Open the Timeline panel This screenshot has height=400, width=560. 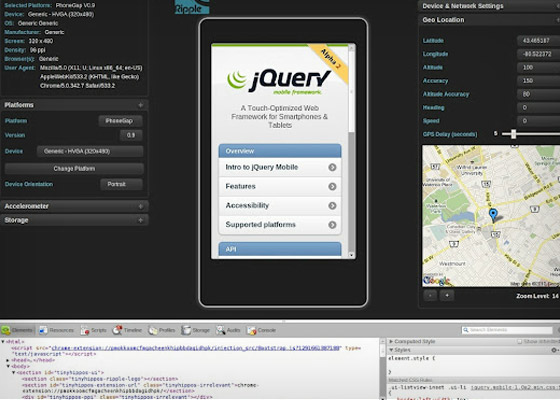coord(128,330)
